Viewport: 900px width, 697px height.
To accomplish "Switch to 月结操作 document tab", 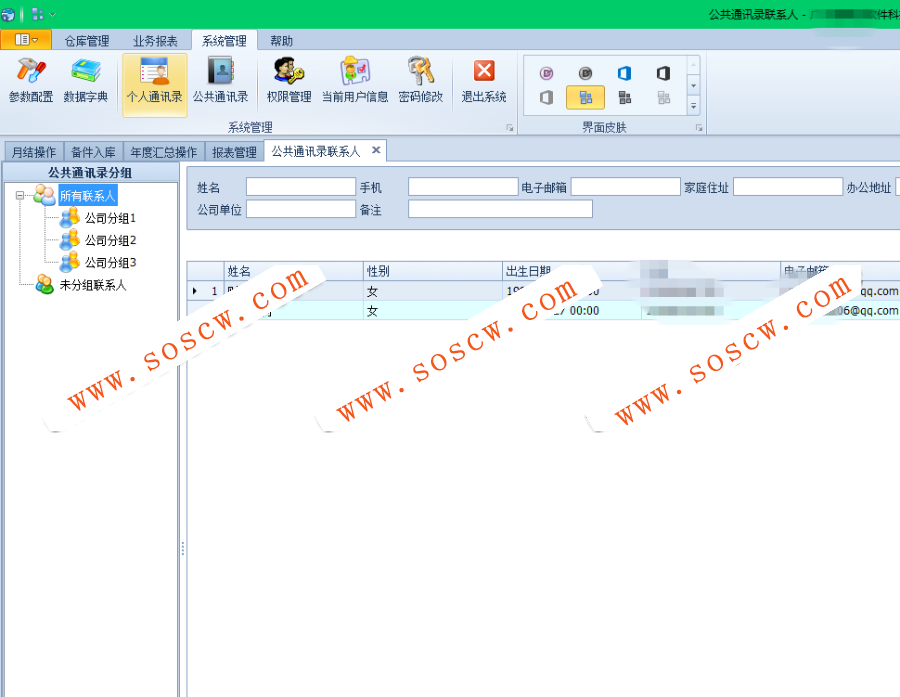I will (x=34, y=152).
